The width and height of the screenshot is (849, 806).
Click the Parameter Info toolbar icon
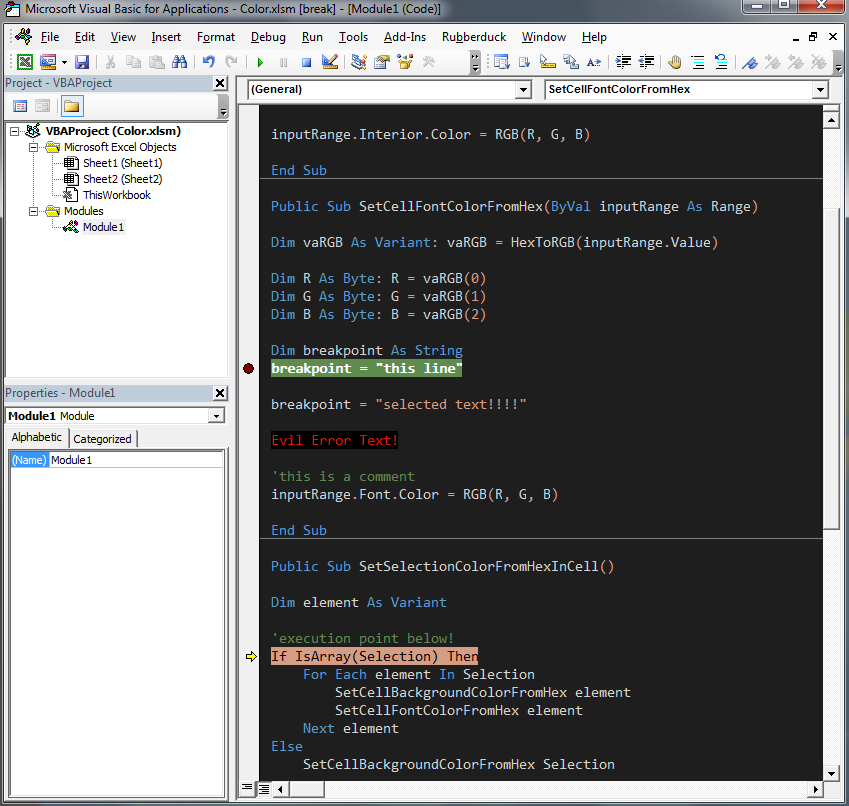click(571, 62)
